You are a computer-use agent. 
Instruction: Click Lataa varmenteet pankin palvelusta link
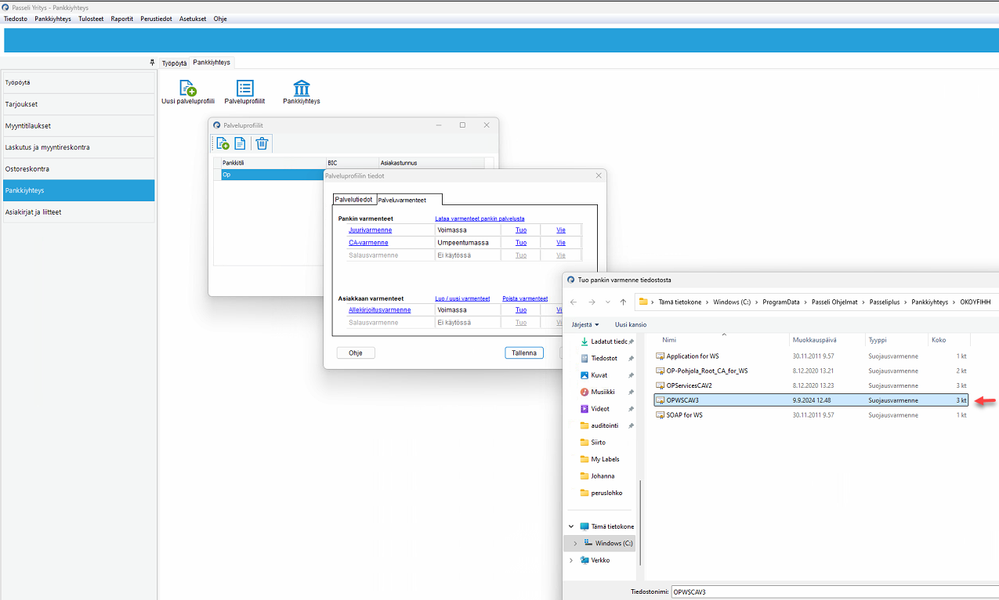[x=480, y=218]
